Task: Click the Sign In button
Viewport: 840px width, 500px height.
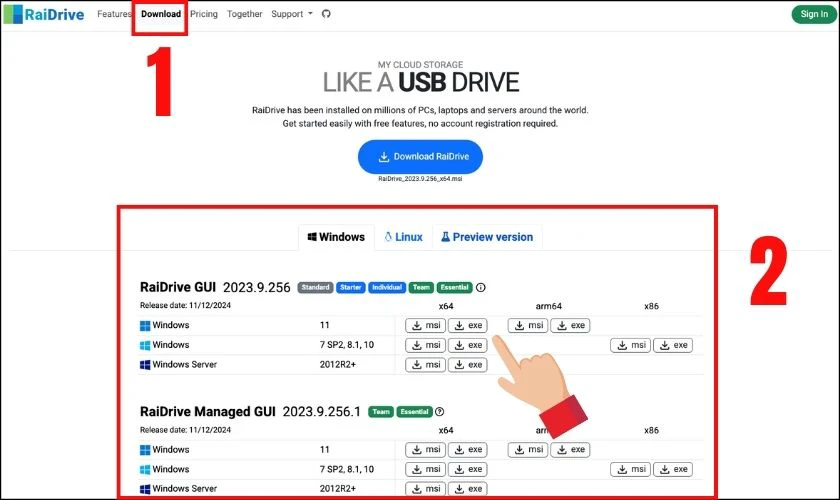Action: pos(814,14)
